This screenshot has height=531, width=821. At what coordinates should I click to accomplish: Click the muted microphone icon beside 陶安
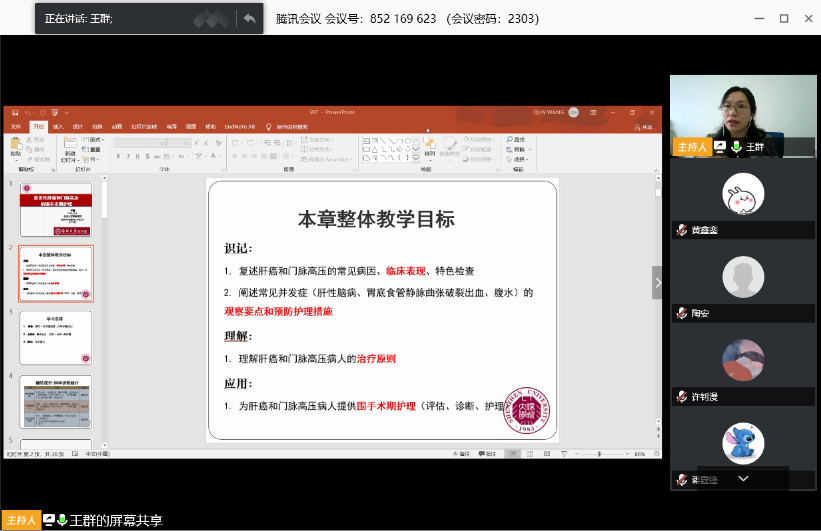(682, 313)
